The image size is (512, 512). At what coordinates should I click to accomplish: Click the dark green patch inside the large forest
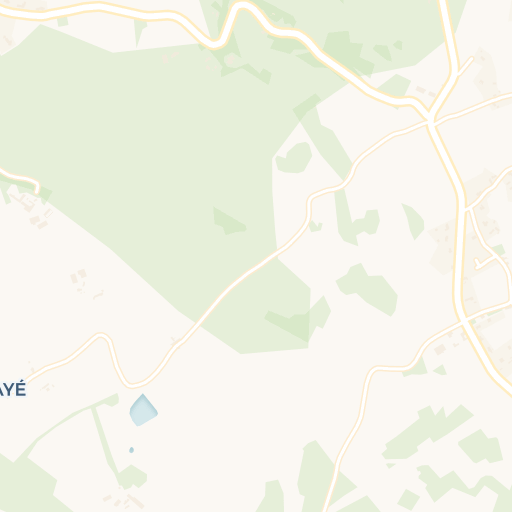point(229,221)
